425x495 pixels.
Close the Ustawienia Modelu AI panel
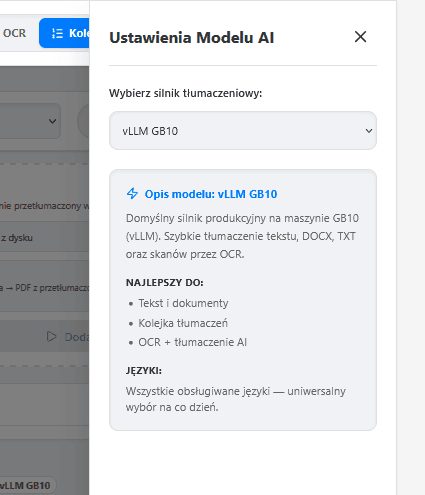point(360,37)
